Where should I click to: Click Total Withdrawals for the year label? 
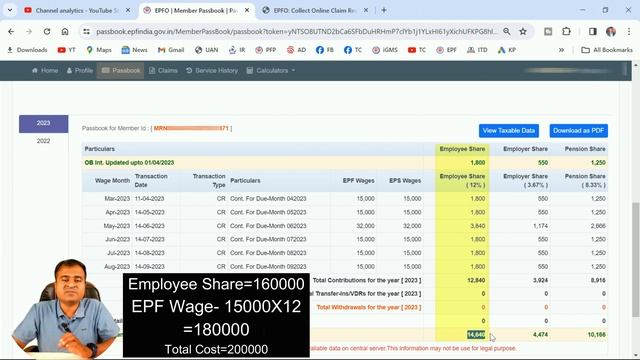(x=369, y=307)
